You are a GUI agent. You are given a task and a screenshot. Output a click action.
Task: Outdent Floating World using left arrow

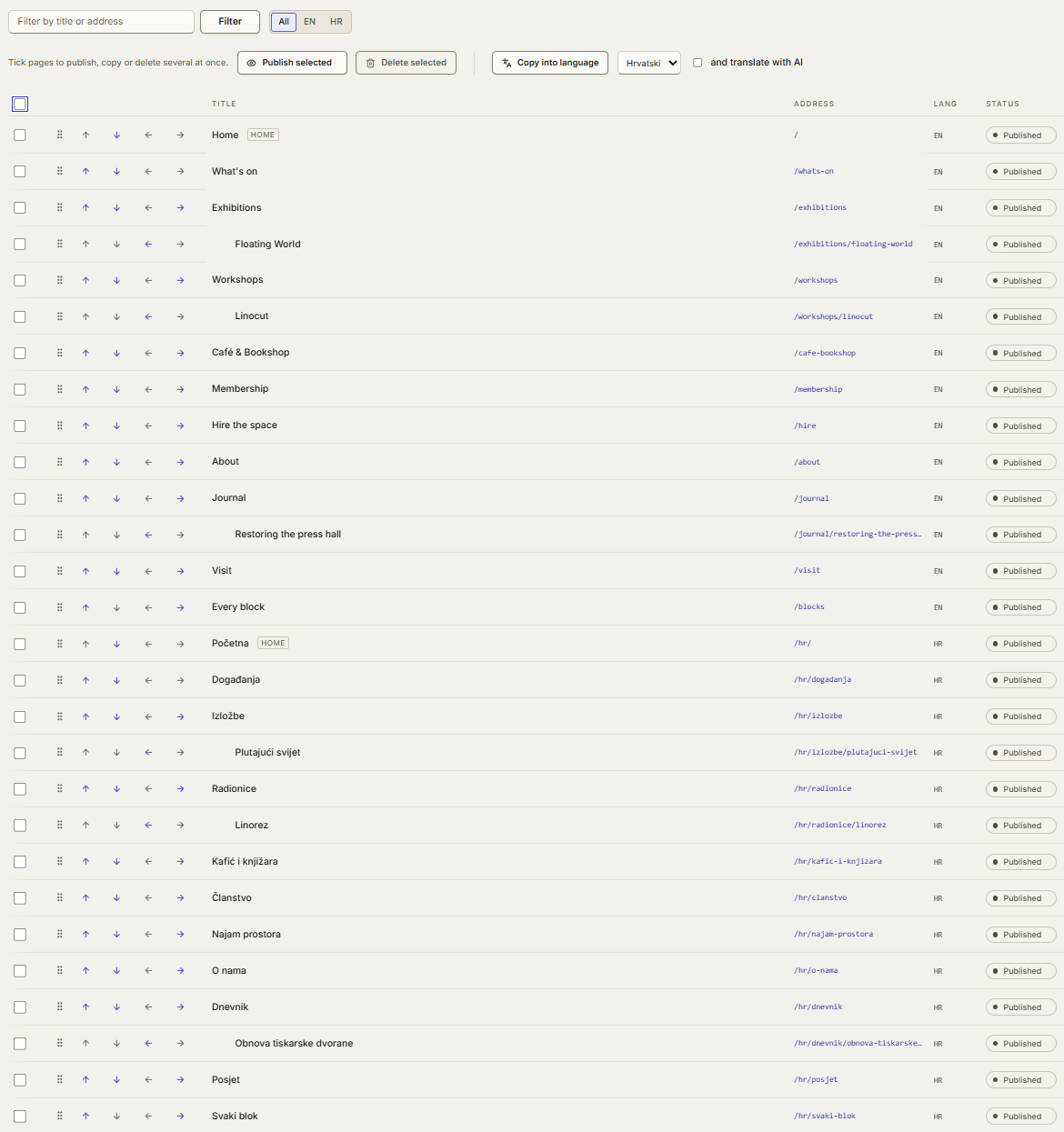click(x=148, y=244)
